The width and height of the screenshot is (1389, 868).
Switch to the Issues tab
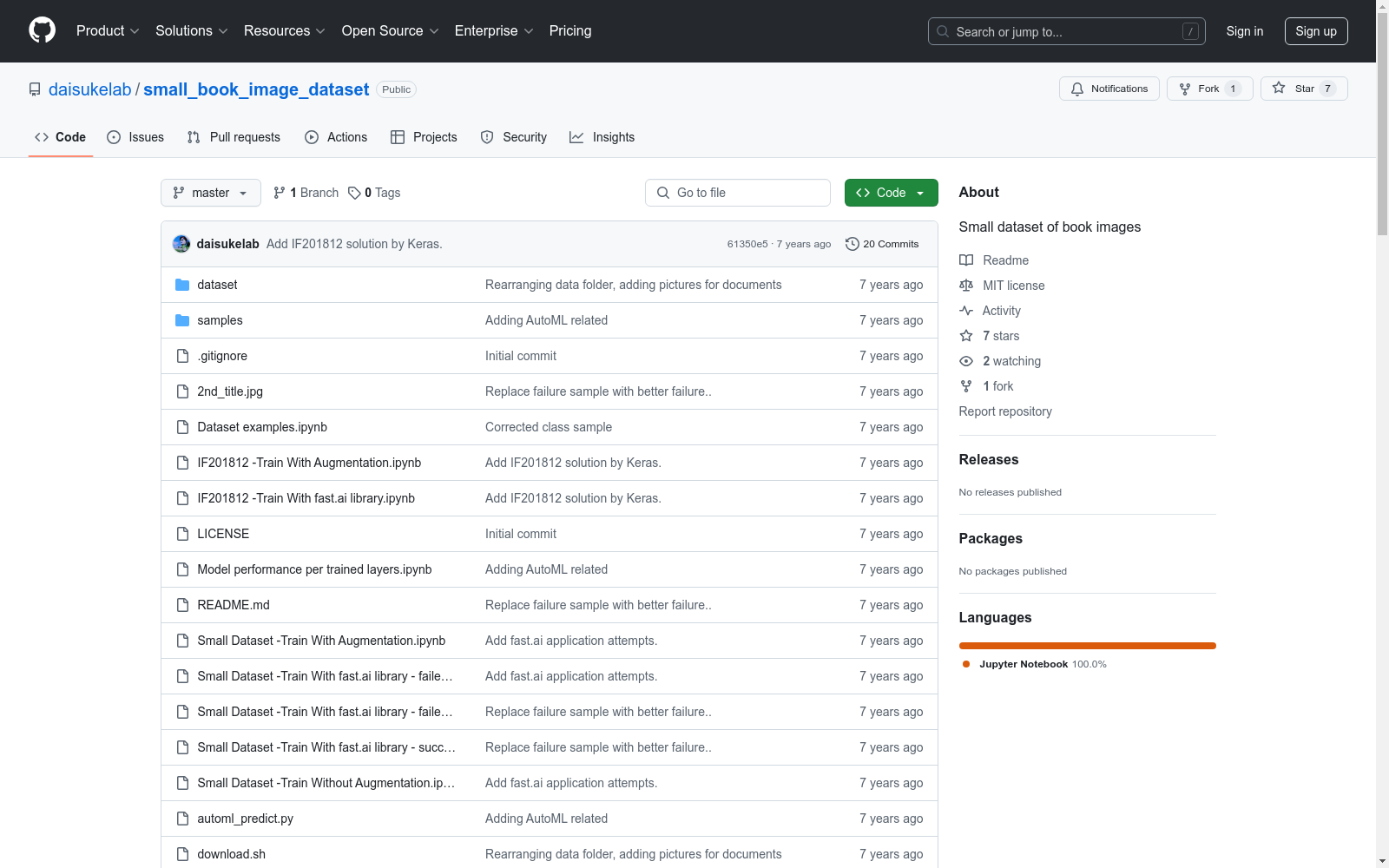pyautogui.click(x=135, y=137)
